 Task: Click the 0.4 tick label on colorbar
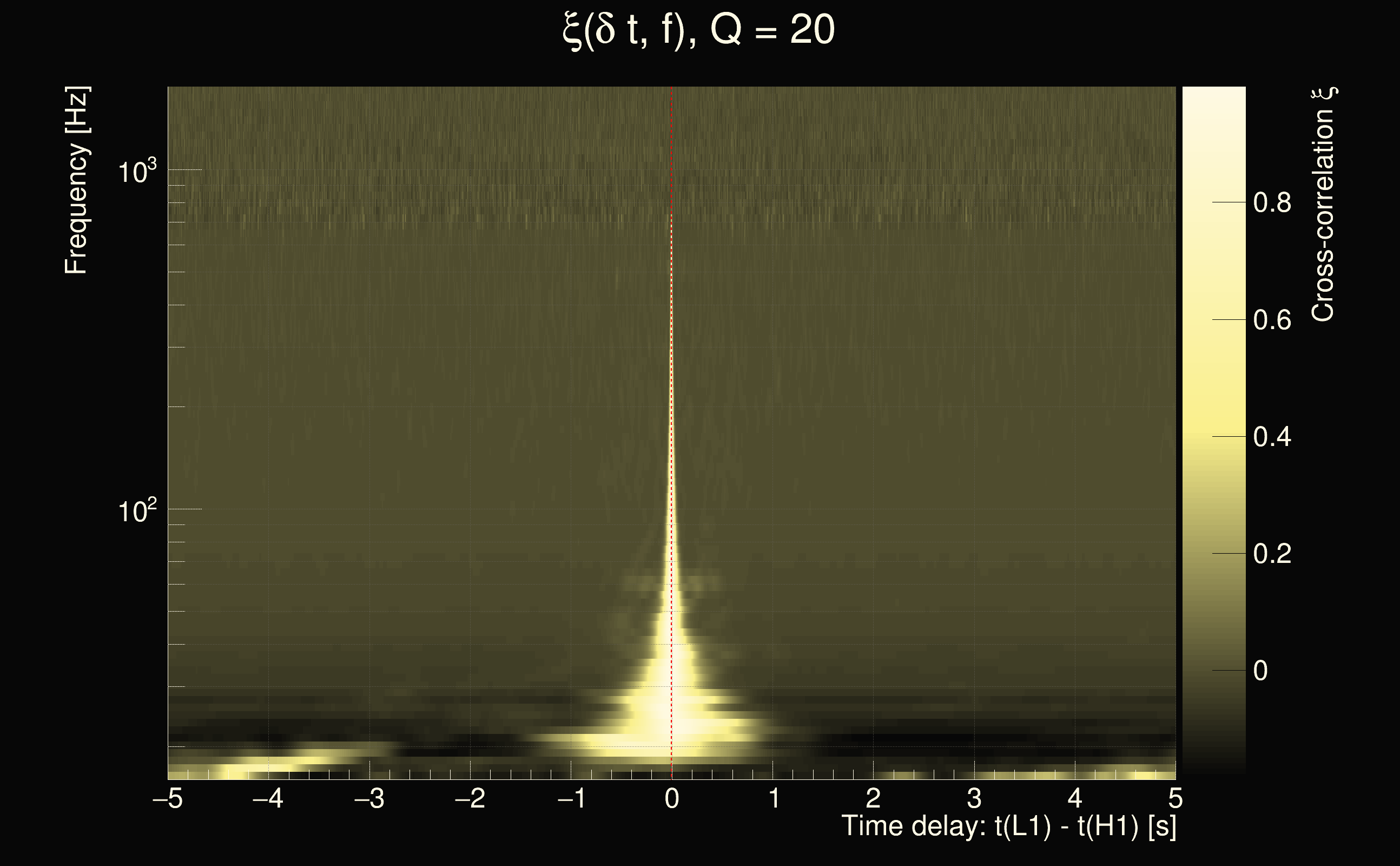[x=1272, y=437]
